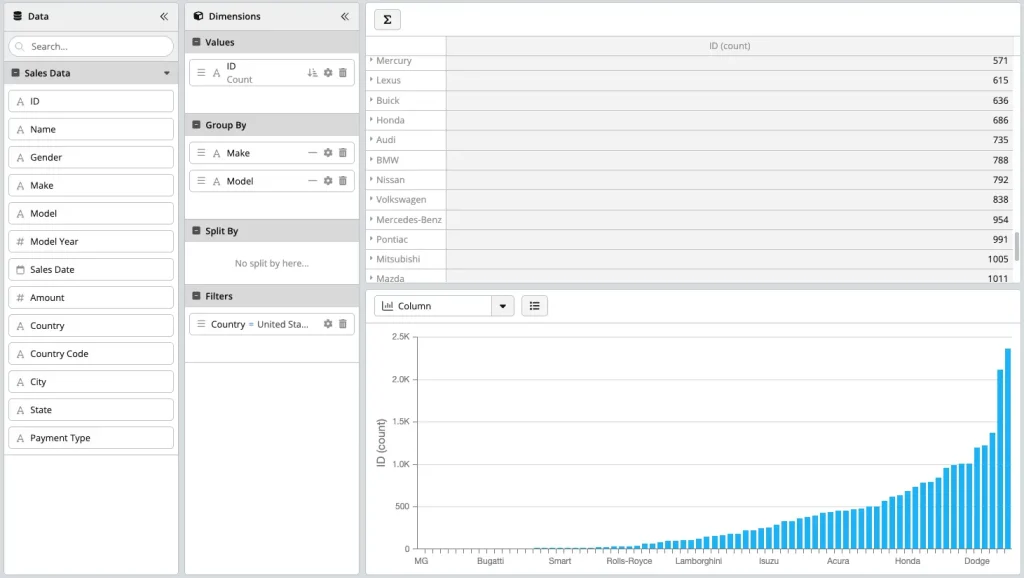Delete the Make group-by field
Image resolution: width=1024 pixels, height=578 pixels.
[343, 153]
